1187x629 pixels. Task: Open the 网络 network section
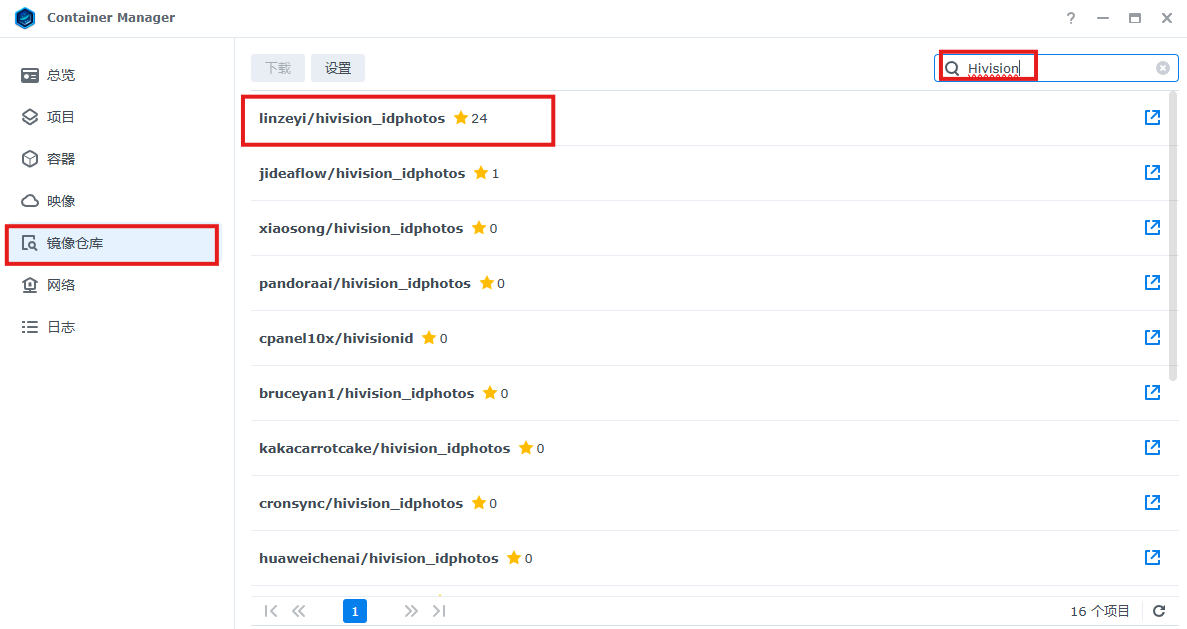[60, 285]
